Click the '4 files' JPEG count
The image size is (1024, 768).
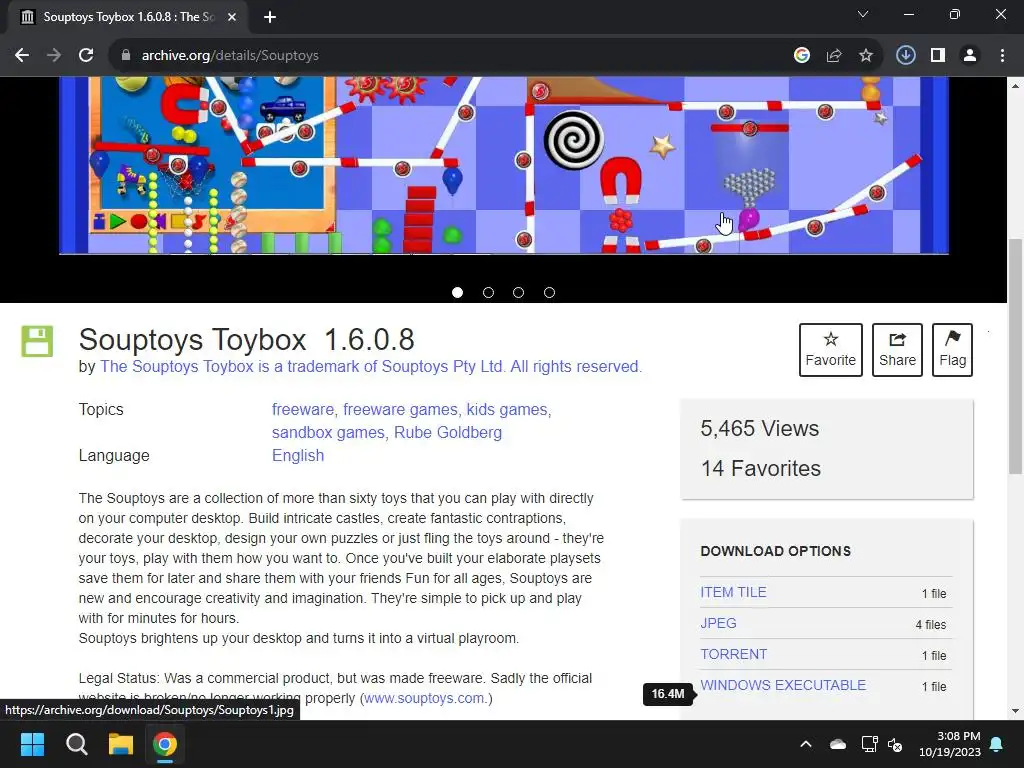coord(931,624)
